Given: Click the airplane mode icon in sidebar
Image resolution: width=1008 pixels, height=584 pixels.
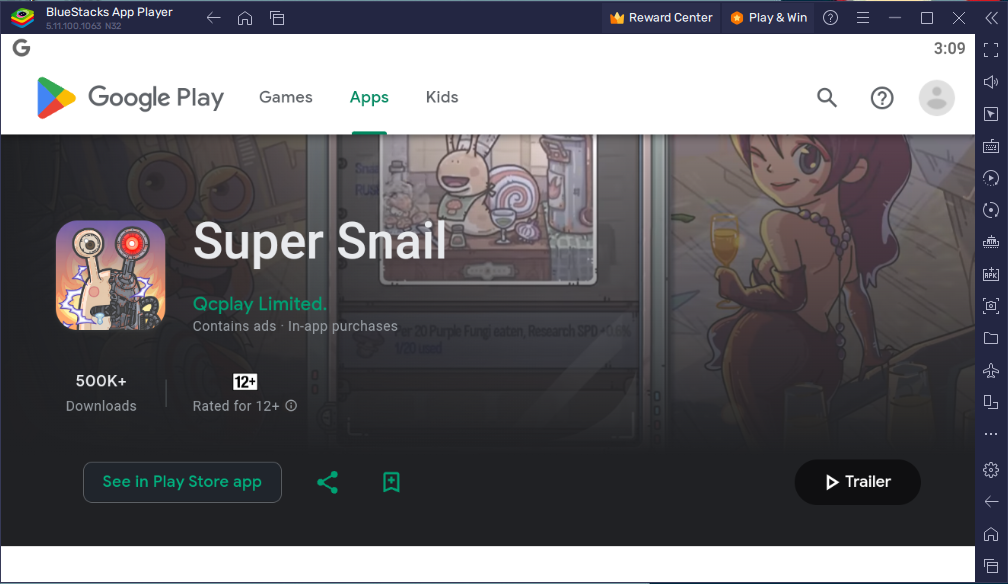Looking at the screenshot, I should pos(991,370).
